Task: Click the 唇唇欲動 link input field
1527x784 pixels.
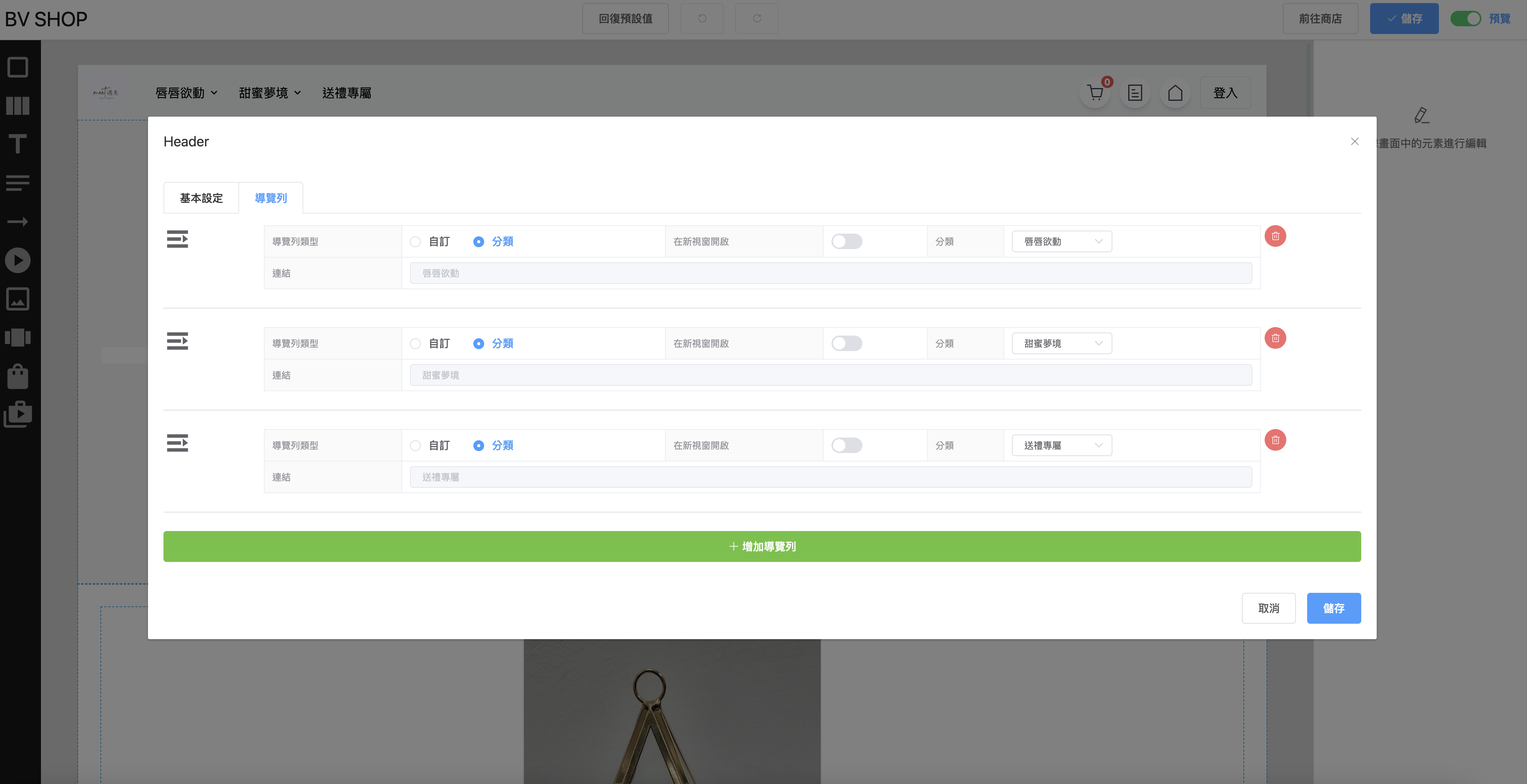Action: pyautogui.click(x=830, y=273)
